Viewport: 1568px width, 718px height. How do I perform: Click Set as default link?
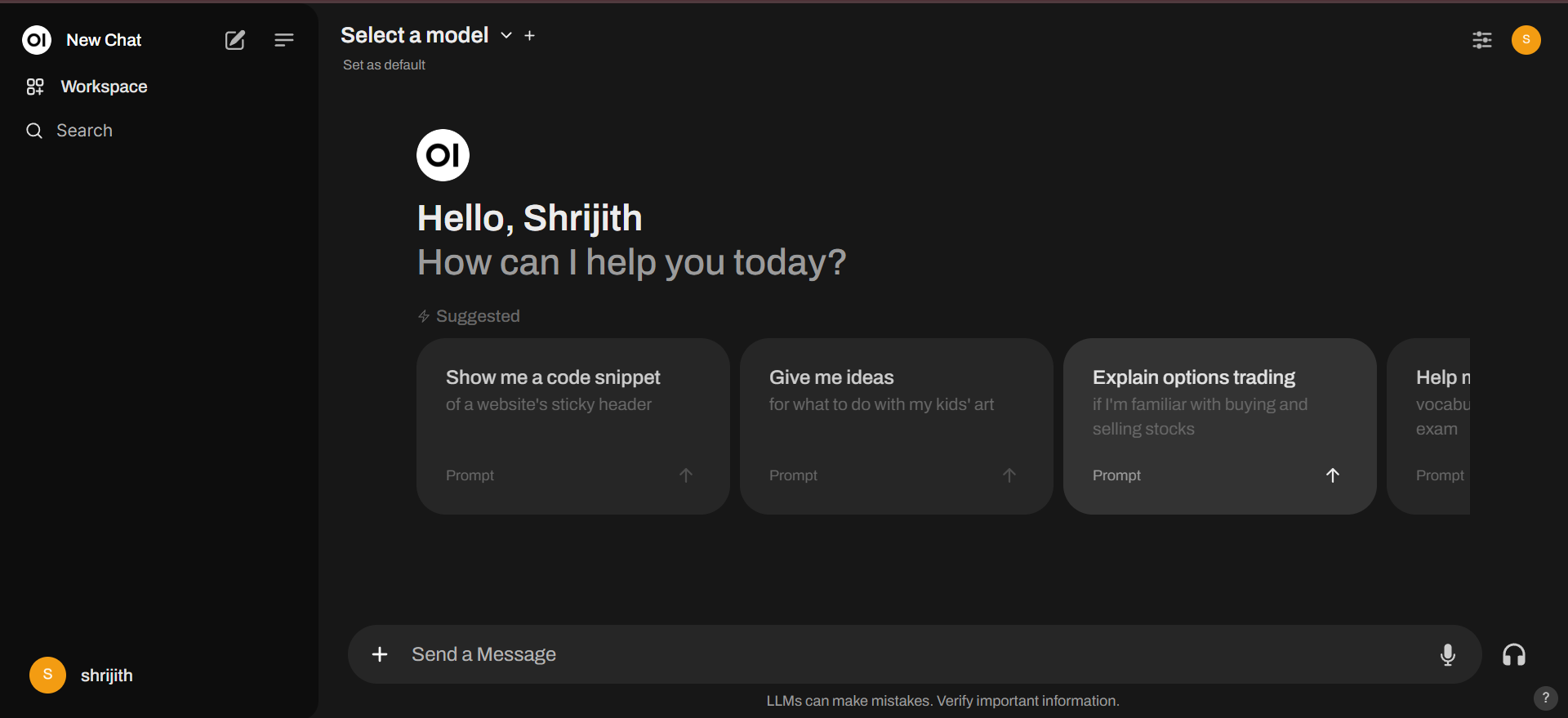384,65
